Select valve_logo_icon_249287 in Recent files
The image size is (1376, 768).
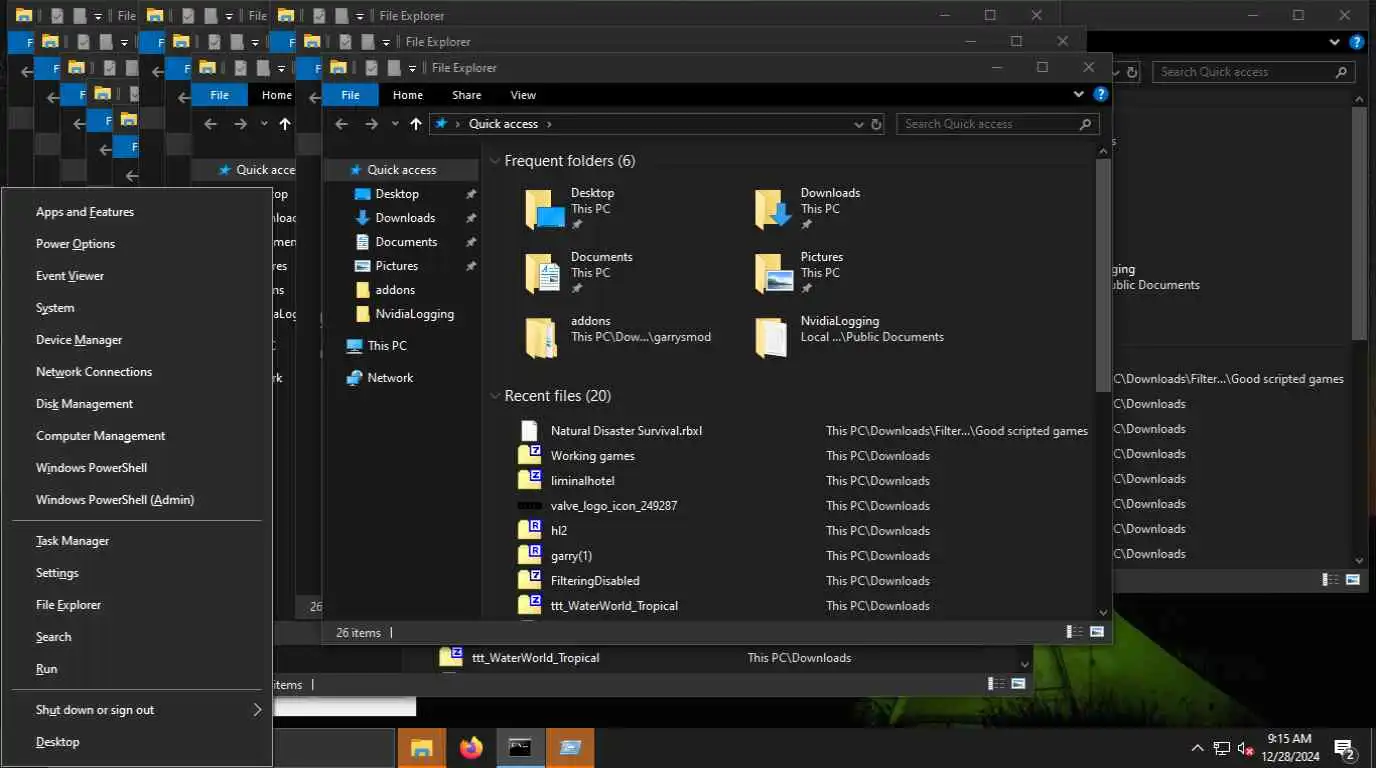click(614, 506)
